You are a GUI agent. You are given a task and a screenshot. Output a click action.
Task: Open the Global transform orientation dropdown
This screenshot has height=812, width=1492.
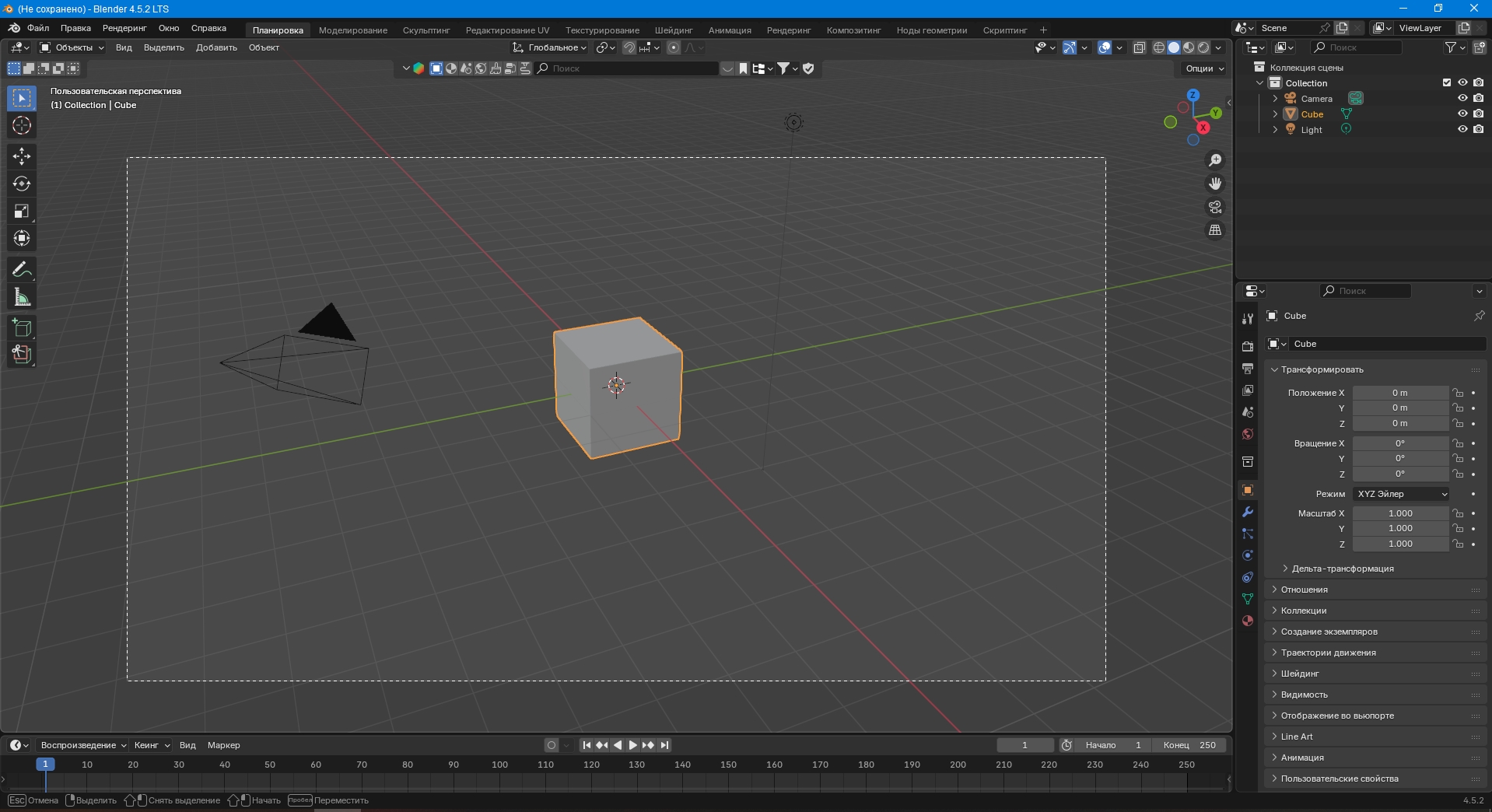549,47
